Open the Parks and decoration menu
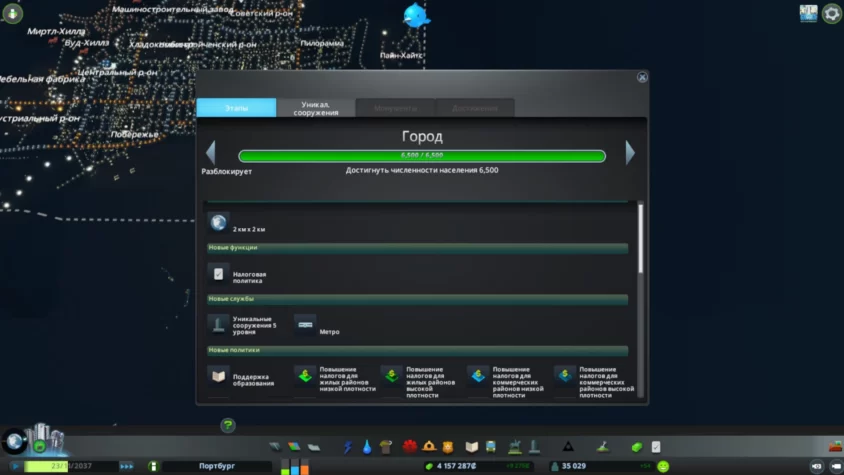The width and height of the screenshot is (844, 475). 515,446
